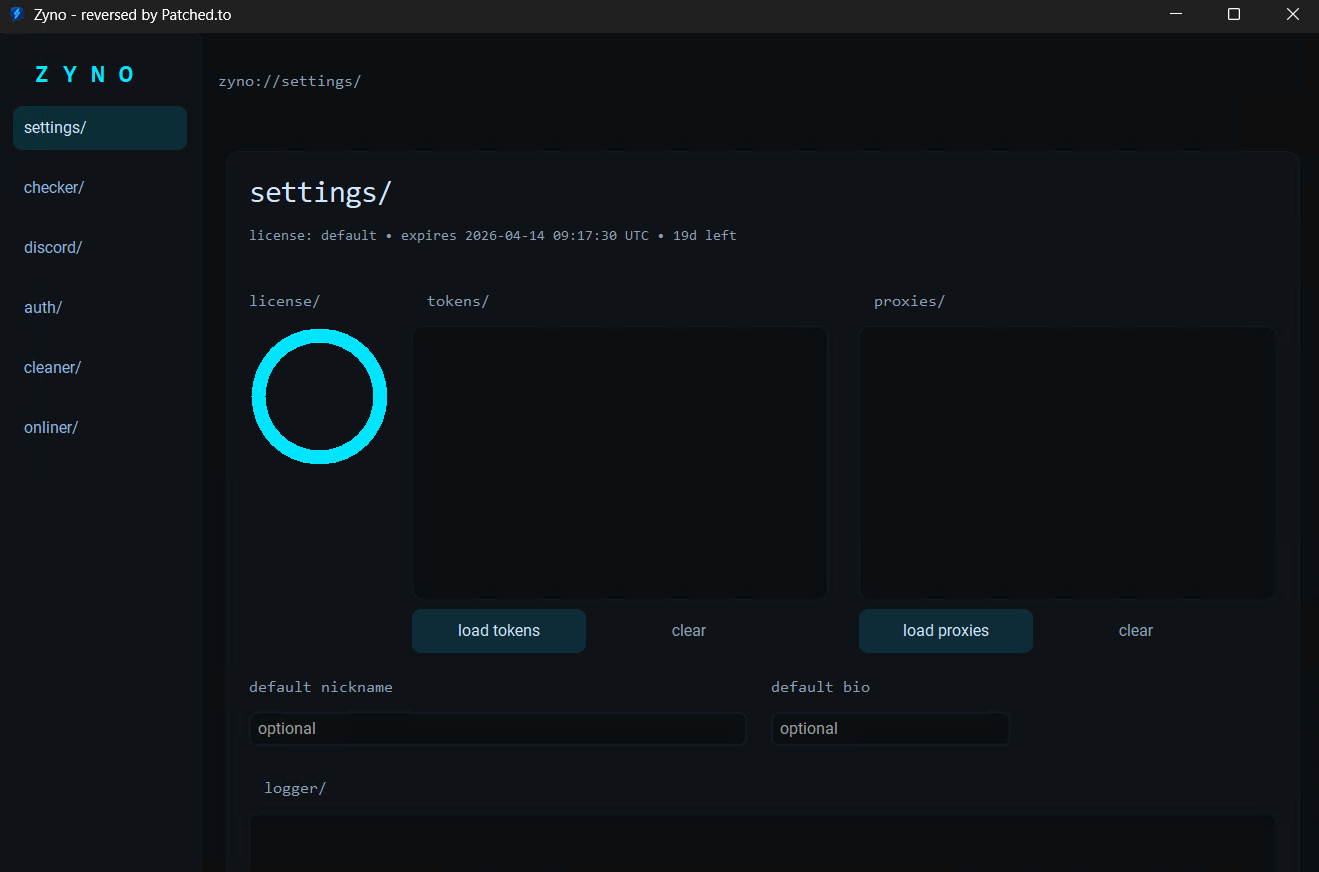Screen dimensions: 1319x872
Task: Click the large settings/ page heading
Action: coord(321,192)
